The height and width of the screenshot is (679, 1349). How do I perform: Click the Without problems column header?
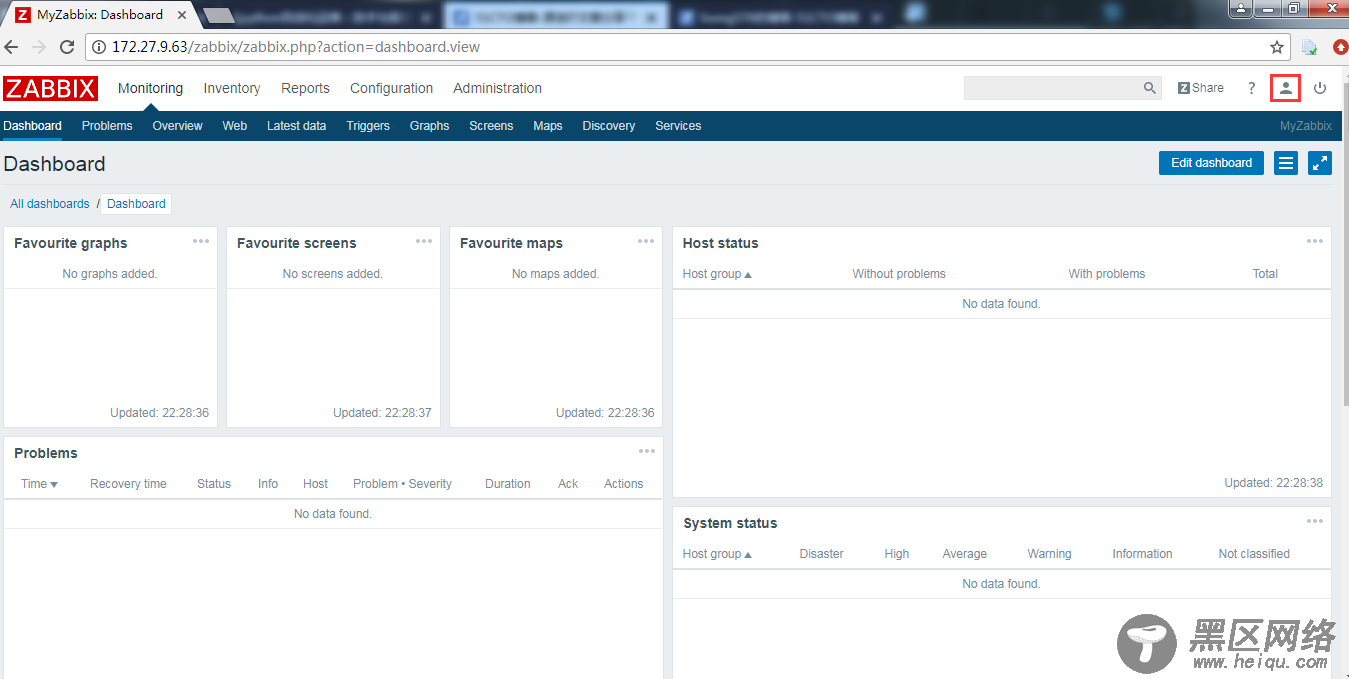pos(899,274)
